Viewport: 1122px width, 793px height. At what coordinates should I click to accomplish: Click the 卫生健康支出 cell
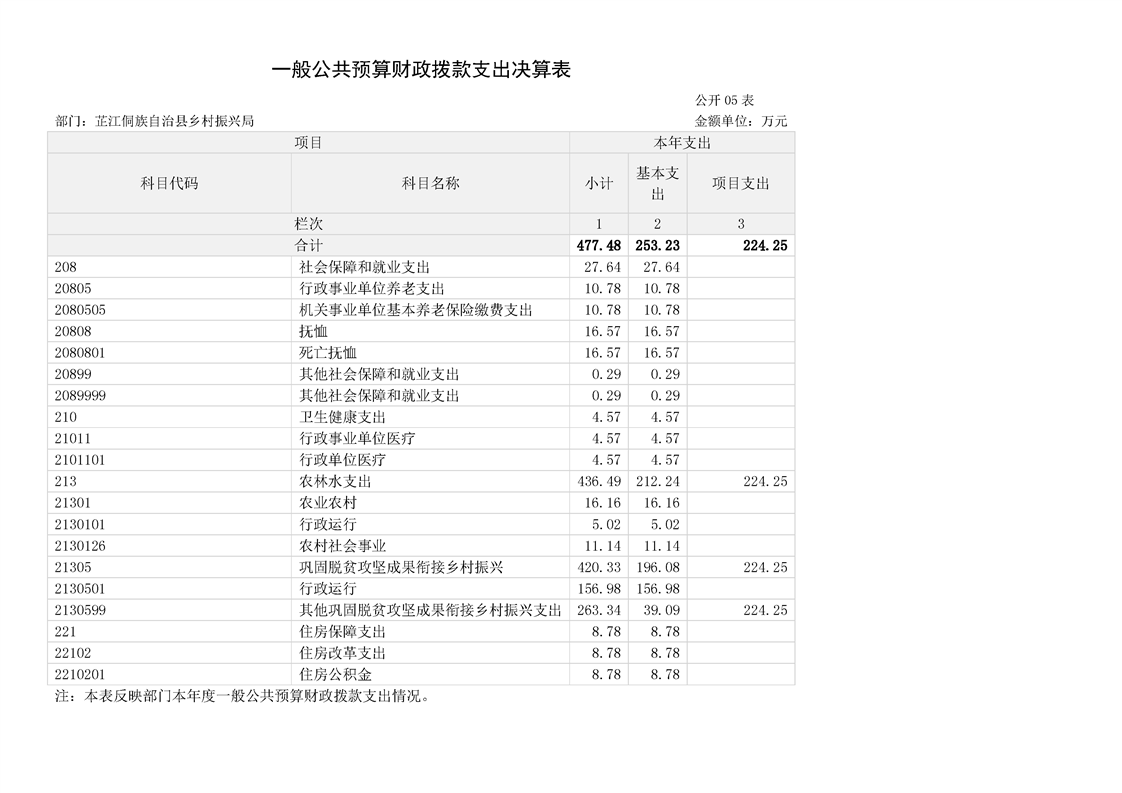pyautogui.click(x=342, y=417)
